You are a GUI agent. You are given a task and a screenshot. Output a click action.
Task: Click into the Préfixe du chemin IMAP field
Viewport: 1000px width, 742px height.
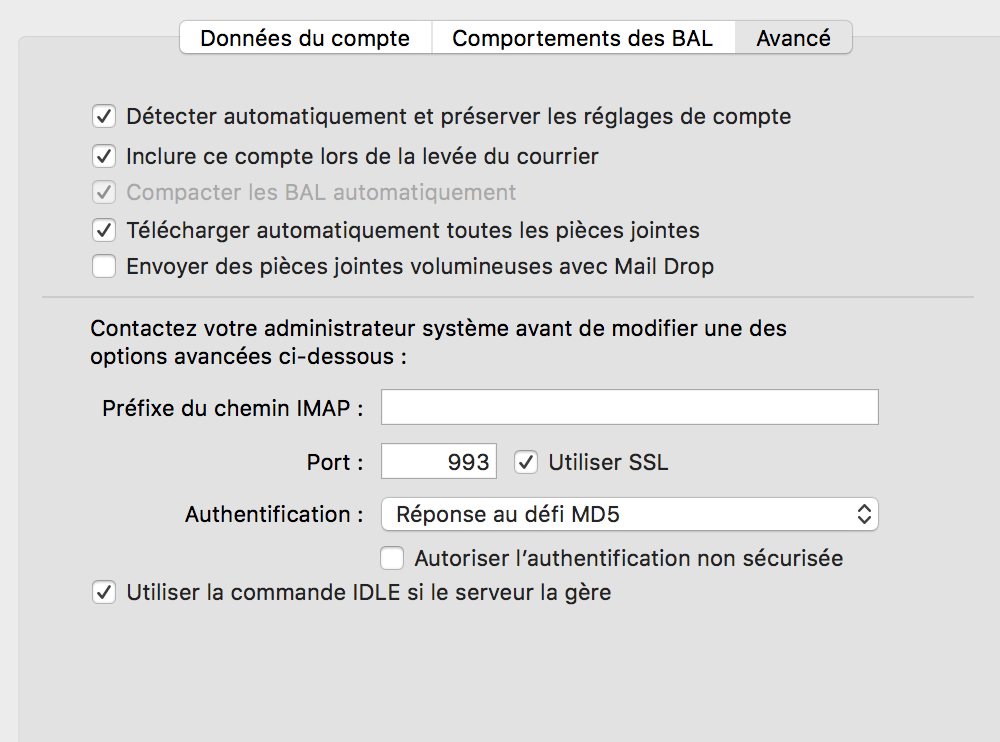629,408
